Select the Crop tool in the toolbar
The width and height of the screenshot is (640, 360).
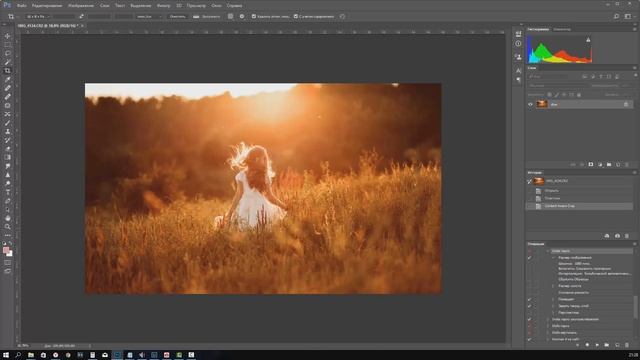pyautogui.click(x=7, y=71)
